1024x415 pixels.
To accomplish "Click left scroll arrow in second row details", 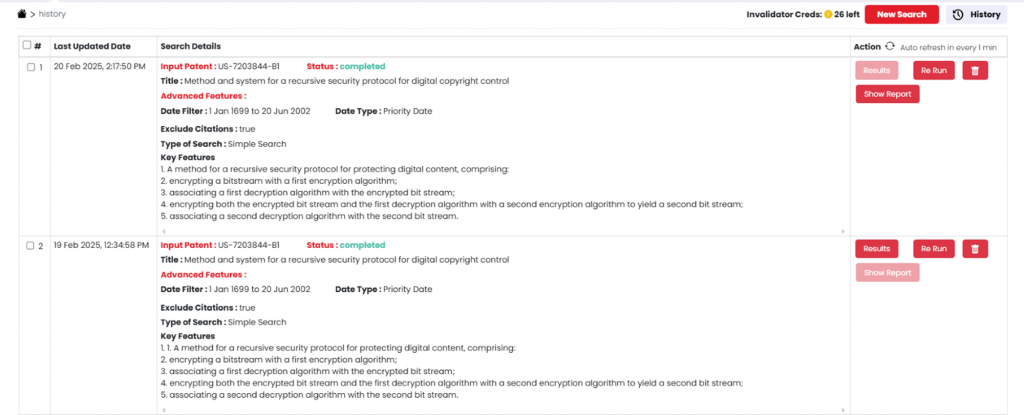I will pos(163,410).
